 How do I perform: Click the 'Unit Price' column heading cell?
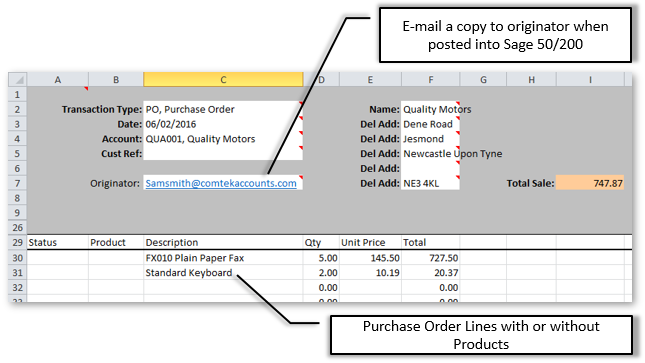(x=370, y=242)
